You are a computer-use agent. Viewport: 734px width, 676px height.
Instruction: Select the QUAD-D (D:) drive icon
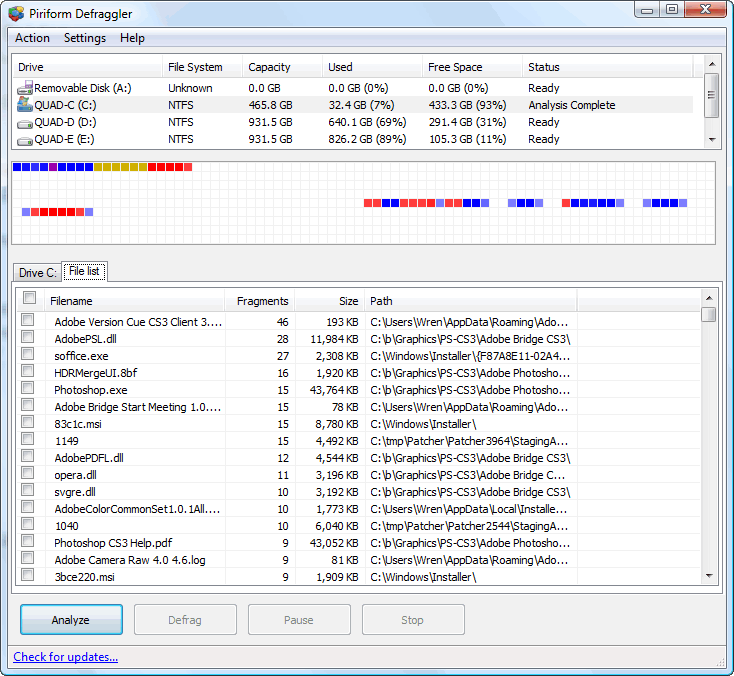tap(25, 124)
